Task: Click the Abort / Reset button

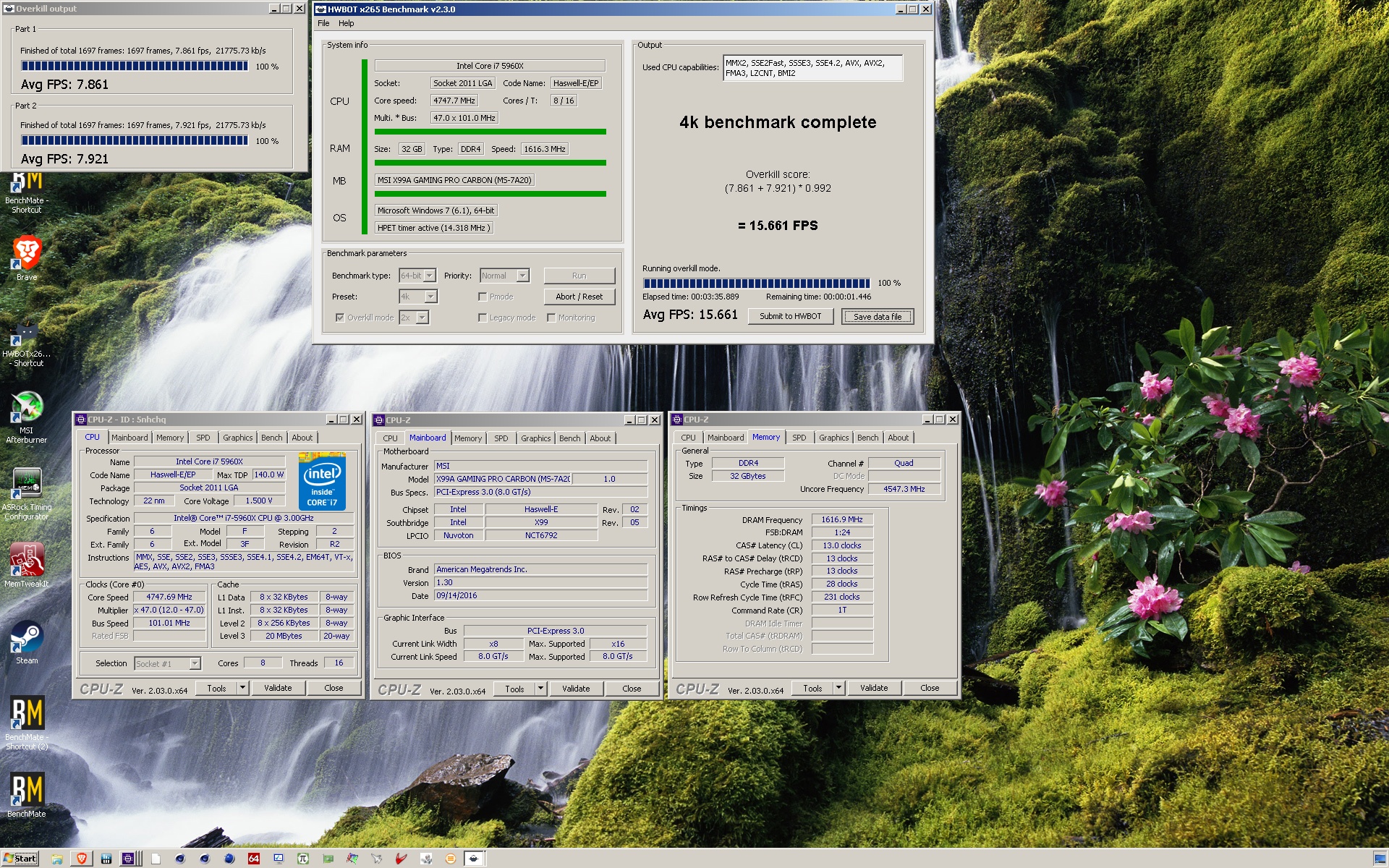Action: coord(579,297)
